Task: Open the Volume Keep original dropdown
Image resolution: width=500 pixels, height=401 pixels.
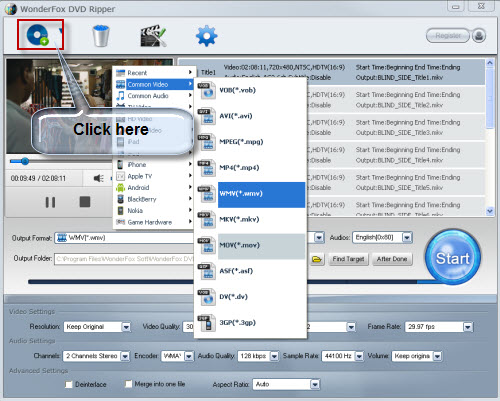Action: pos(437,356)
